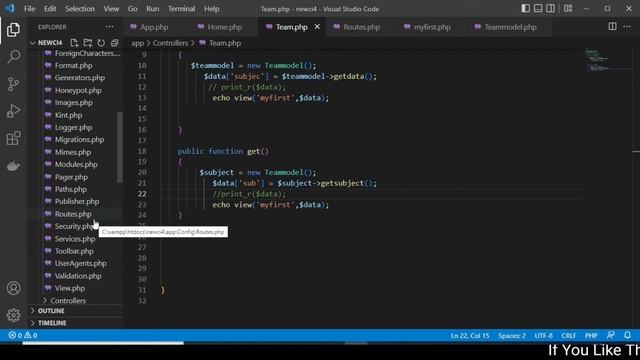Change file encoding UTF-8
640x360 pixels.
[544, 336]
